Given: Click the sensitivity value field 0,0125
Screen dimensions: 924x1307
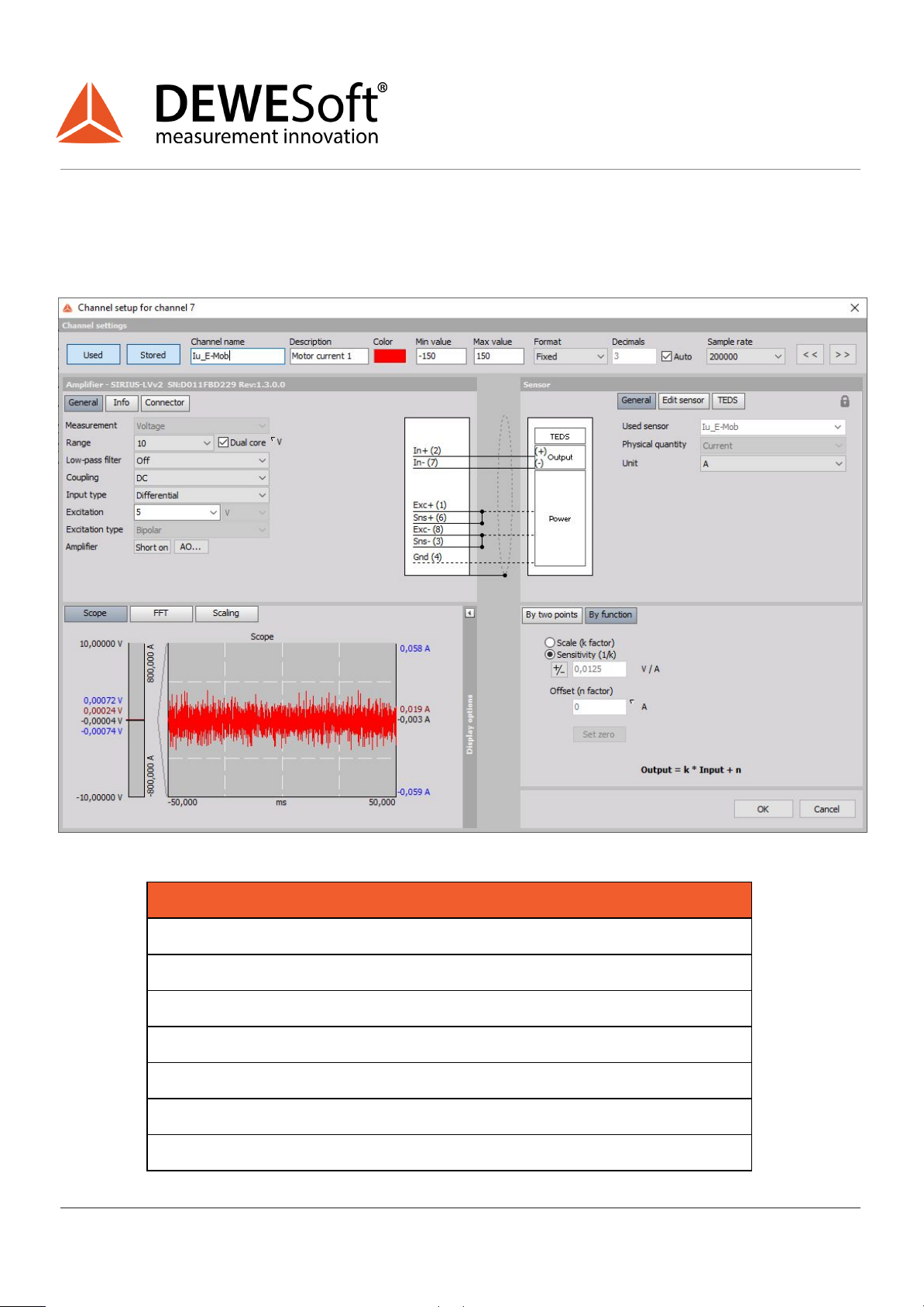Looking at the screenshot, I should tap(599, 669).
